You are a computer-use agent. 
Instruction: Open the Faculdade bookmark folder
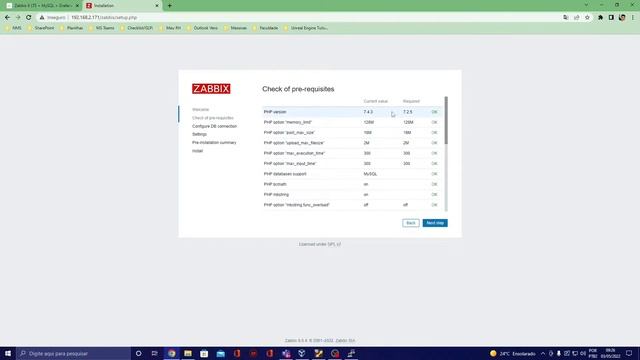pyautogui.click(x=265, y=28)
